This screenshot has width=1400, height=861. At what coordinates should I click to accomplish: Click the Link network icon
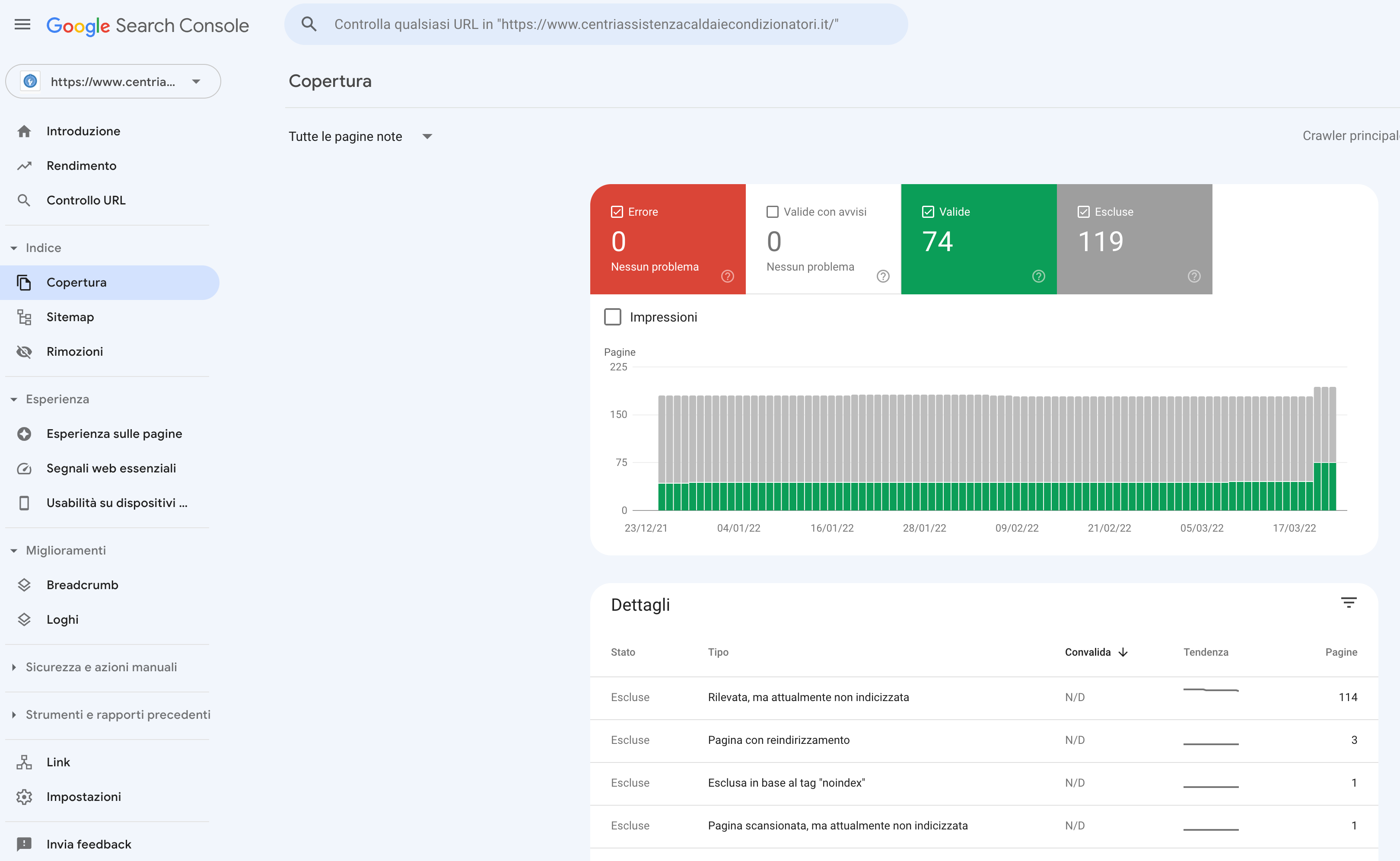pos(24,762)
